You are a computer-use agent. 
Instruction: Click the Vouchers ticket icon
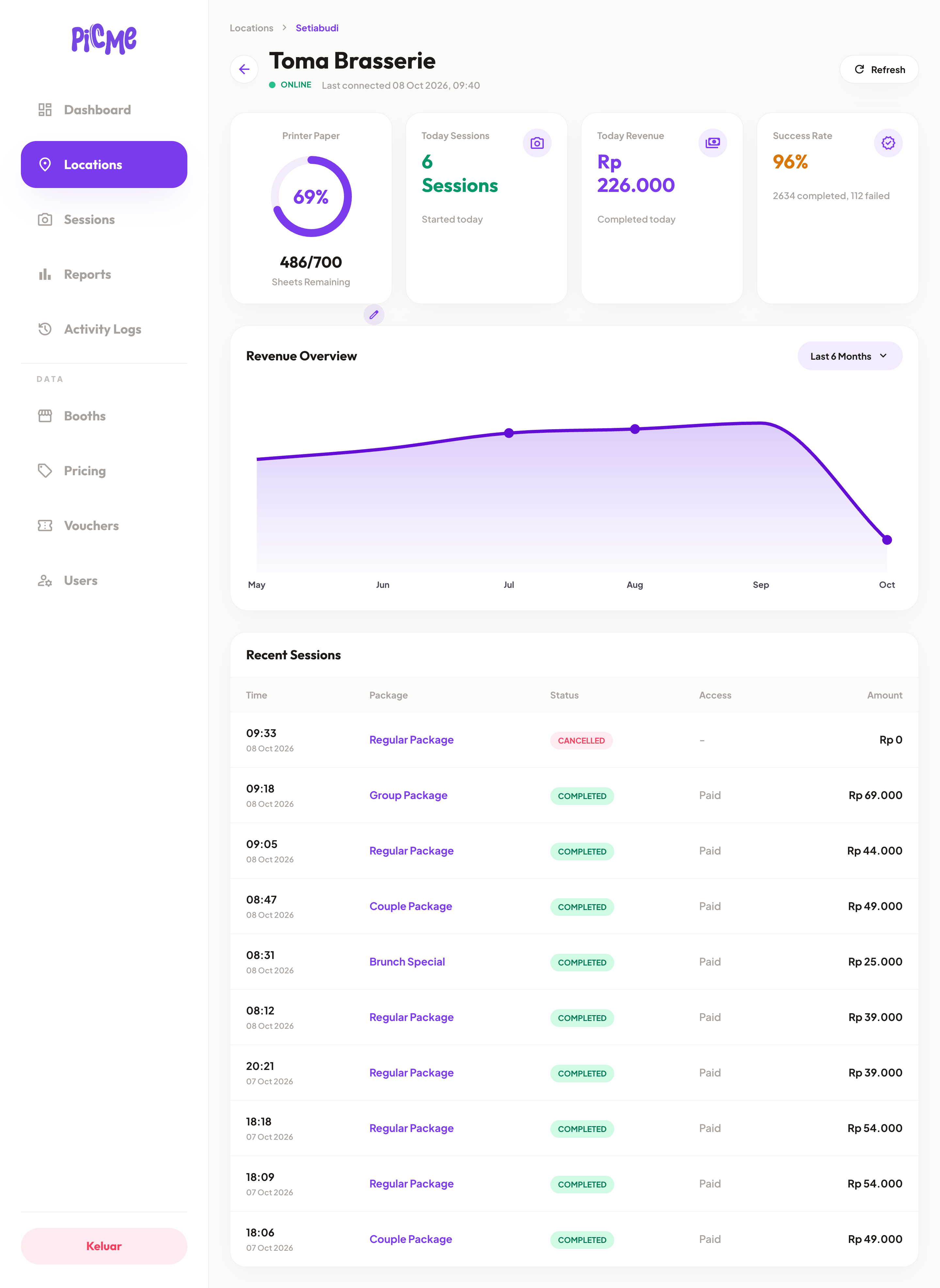(x=45, y=526)
